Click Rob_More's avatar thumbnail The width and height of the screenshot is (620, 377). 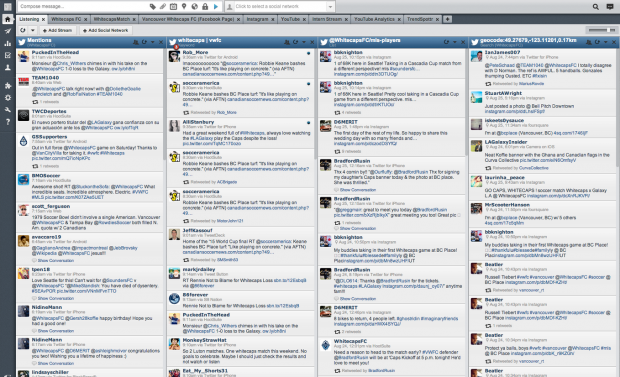pyautogui.click(x=174, y=56)
